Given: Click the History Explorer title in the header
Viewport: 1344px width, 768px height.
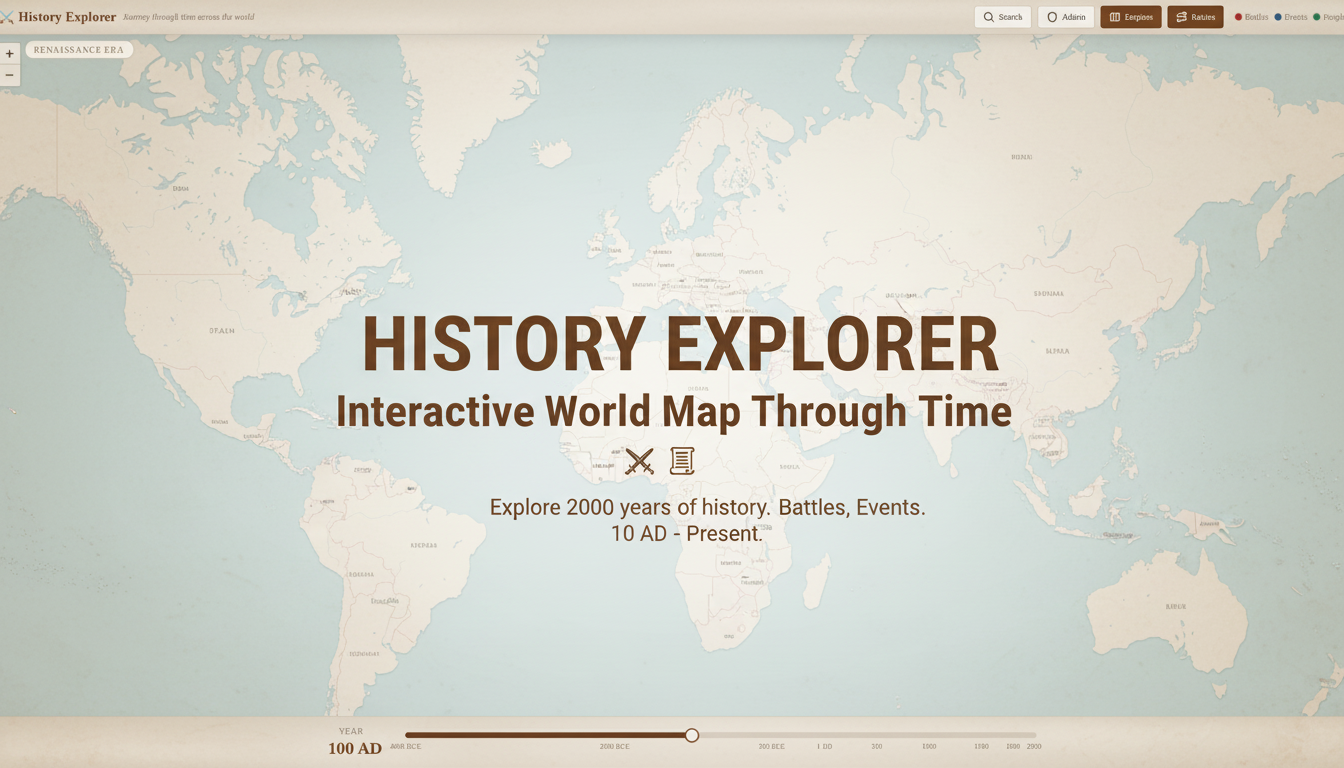Looking at the screenshot, I should pos(67,17).
